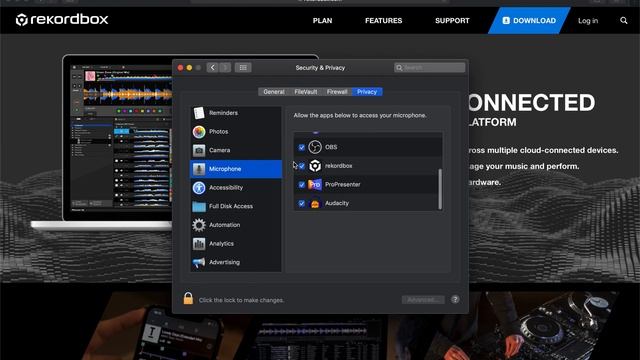640x360 pixels.
Task: Switch to the FileVault tab
Action: [x=306, y=92]
